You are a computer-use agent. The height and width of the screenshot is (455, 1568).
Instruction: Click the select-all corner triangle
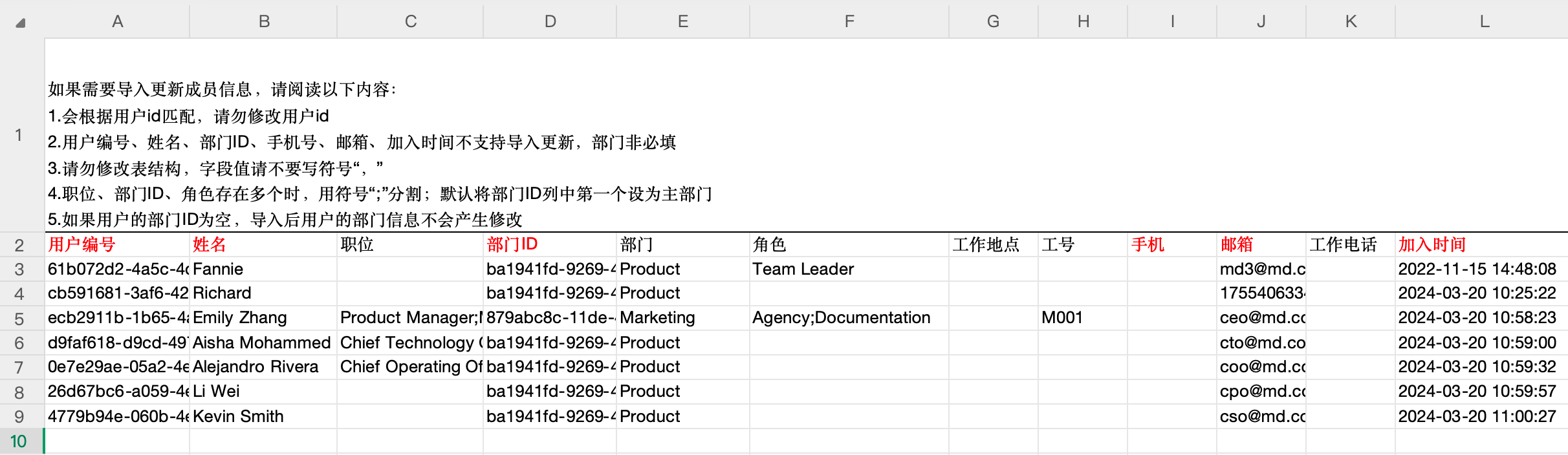[21, 23]
